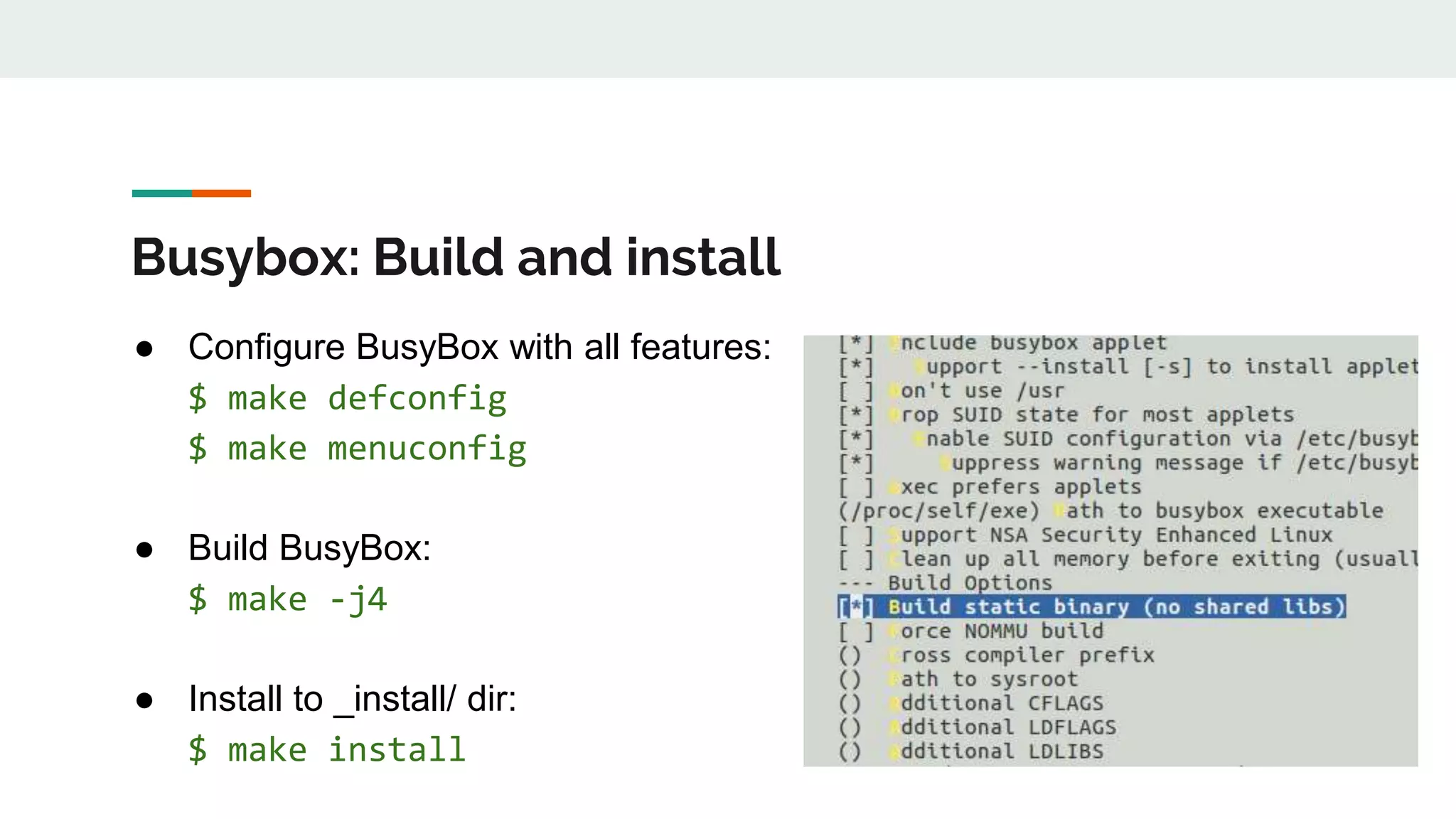Click the teal-orange accent bar
The width and height of the screenshot is (1456, 819).
[x=191, y=193]
